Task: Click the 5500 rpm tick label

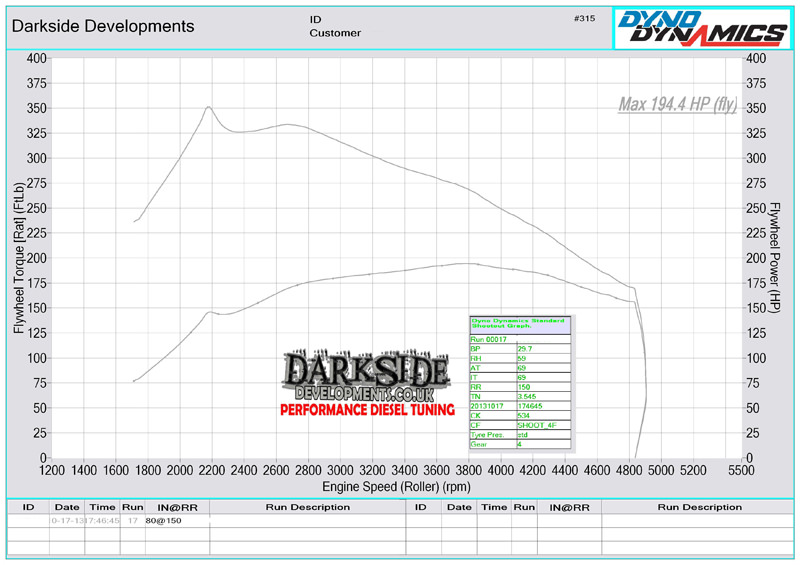Action: pyautogui.click(x=741, y=470)
